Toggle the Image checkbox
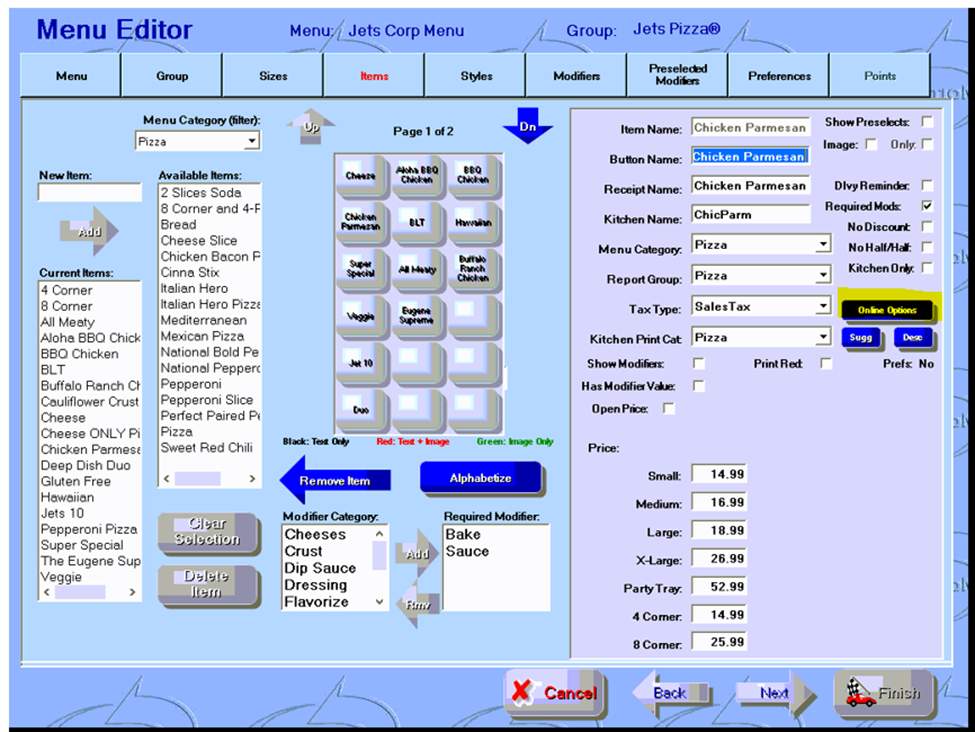This screenshot has height=732, width=975. click(871, 144)
